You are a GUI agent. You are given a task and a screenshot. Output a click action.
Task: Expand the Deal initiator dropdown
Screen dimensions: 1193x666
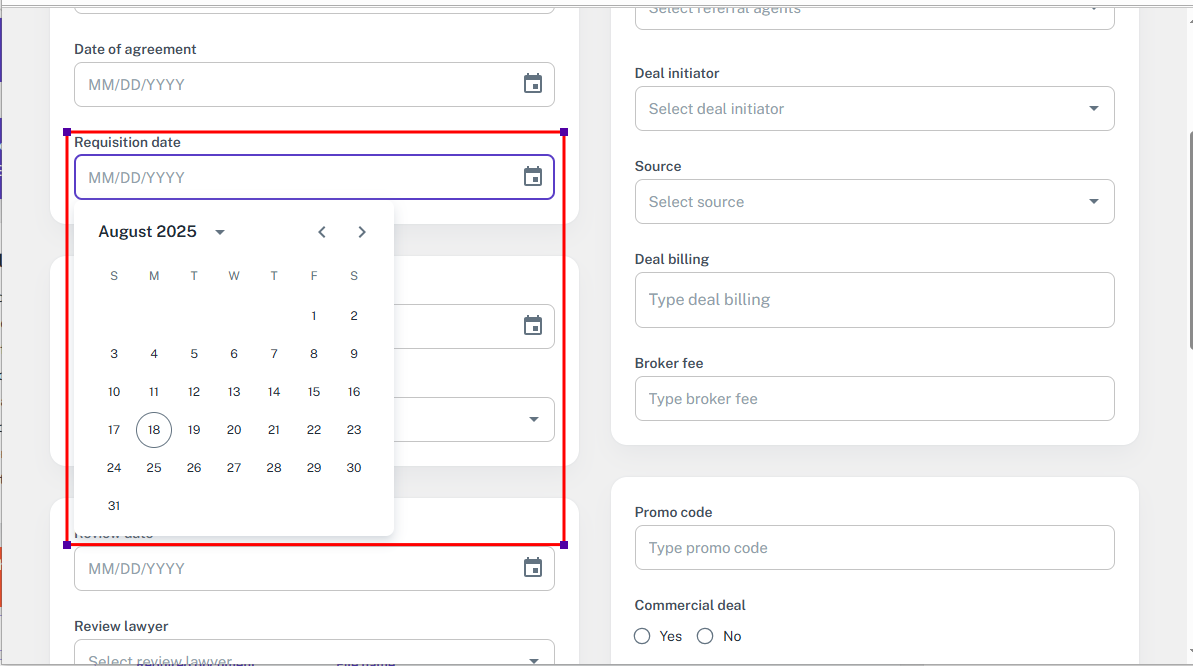(1093, 108)
